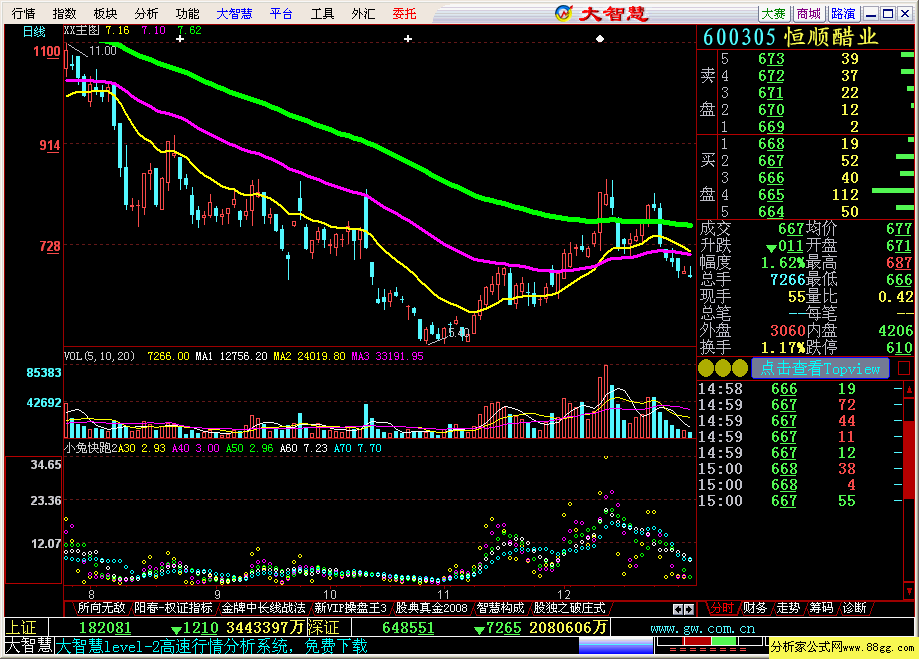Click the 大智慧 label in bottom-left corner
Viewport: 919px width, 659px height.
pos(29,646)
